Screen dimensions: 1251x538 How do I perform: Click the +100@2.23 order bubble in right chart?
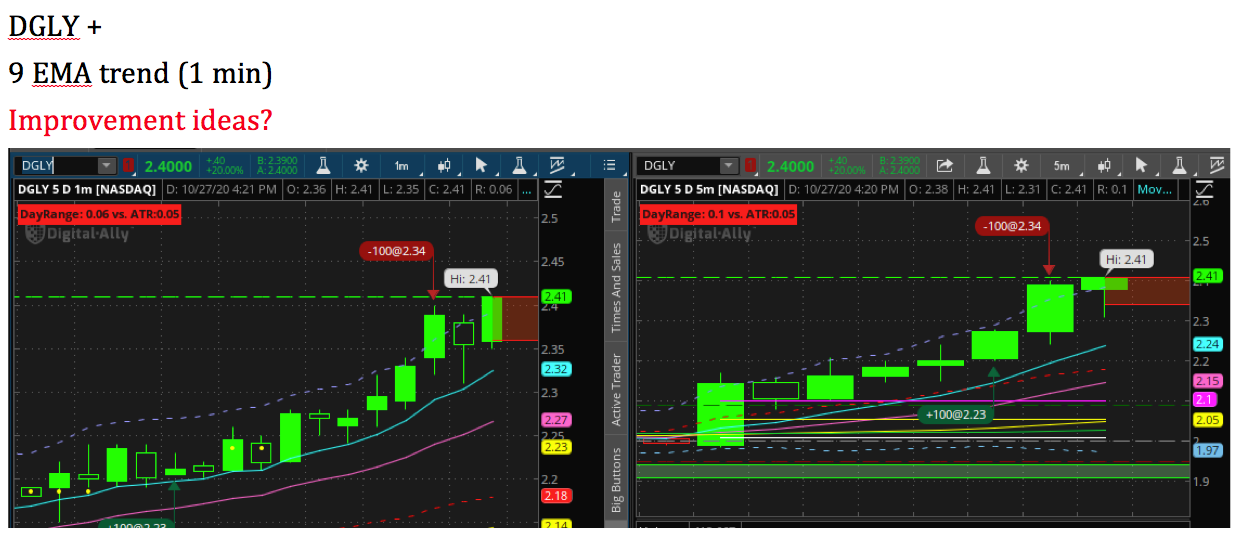[x=955, y=414]
